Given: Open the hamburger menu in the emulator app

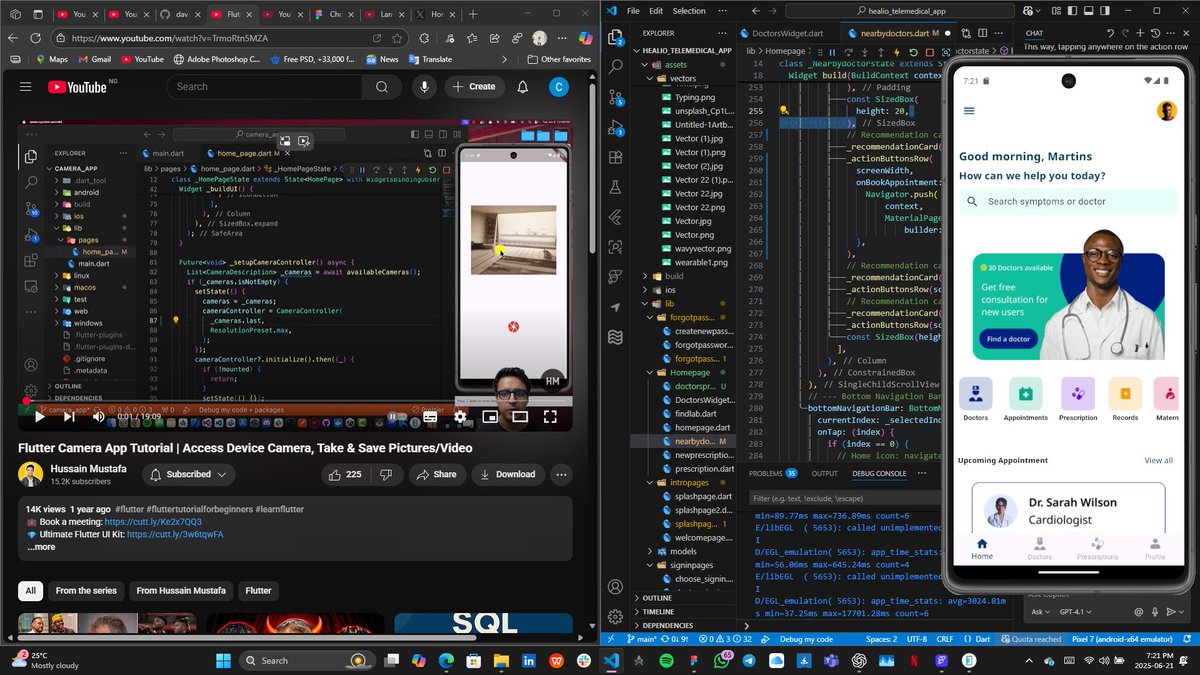Looking at the screenshot, I should [968, 111].
